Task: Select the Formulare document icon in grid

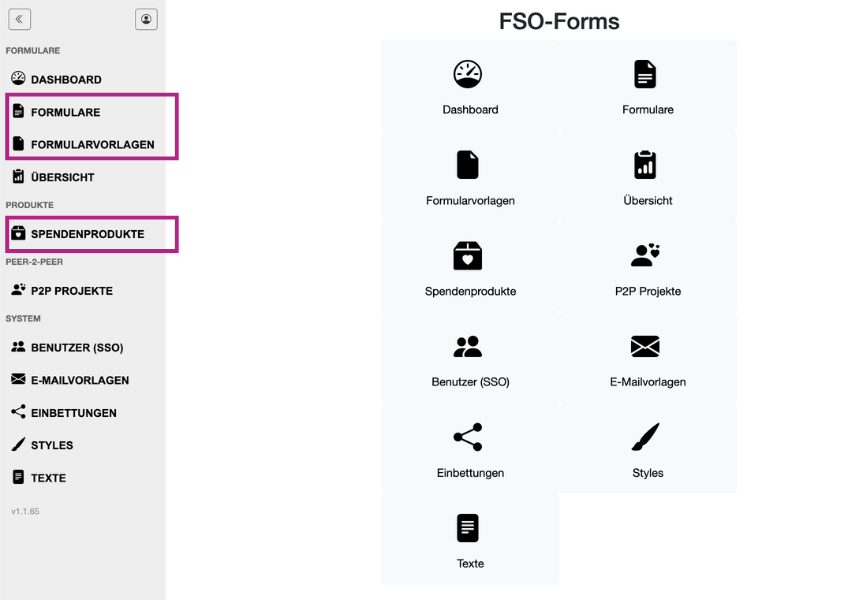Action: click(647, 72)
